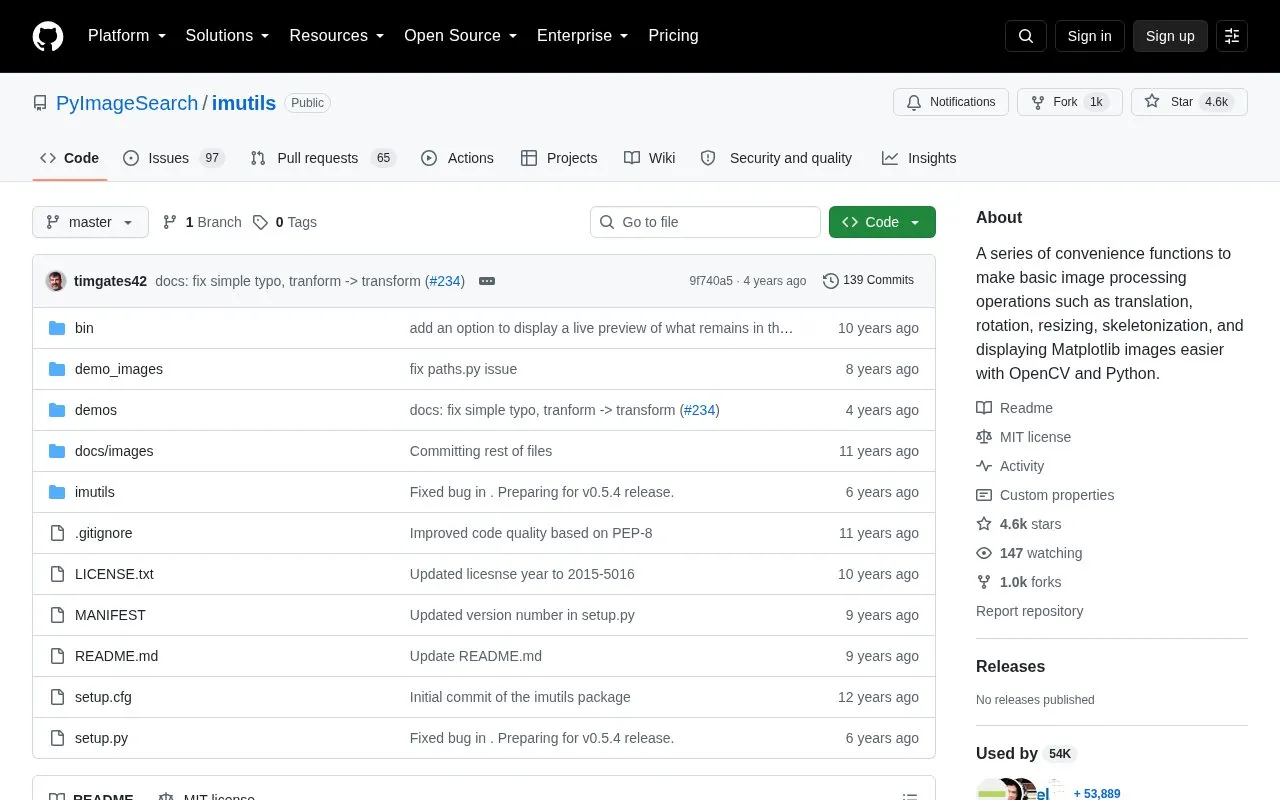
Task: Open Activity link in About
Action: 1010,466
